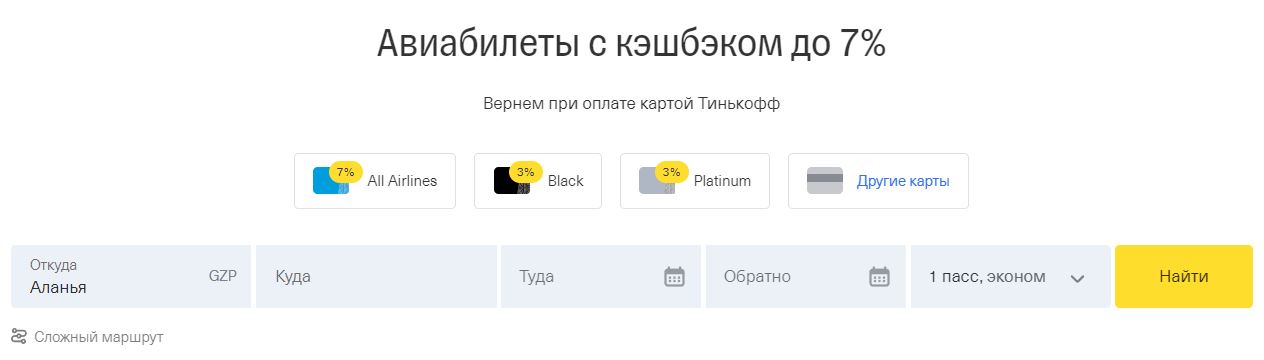Open the Другие карты link

[x=903, y=182]
